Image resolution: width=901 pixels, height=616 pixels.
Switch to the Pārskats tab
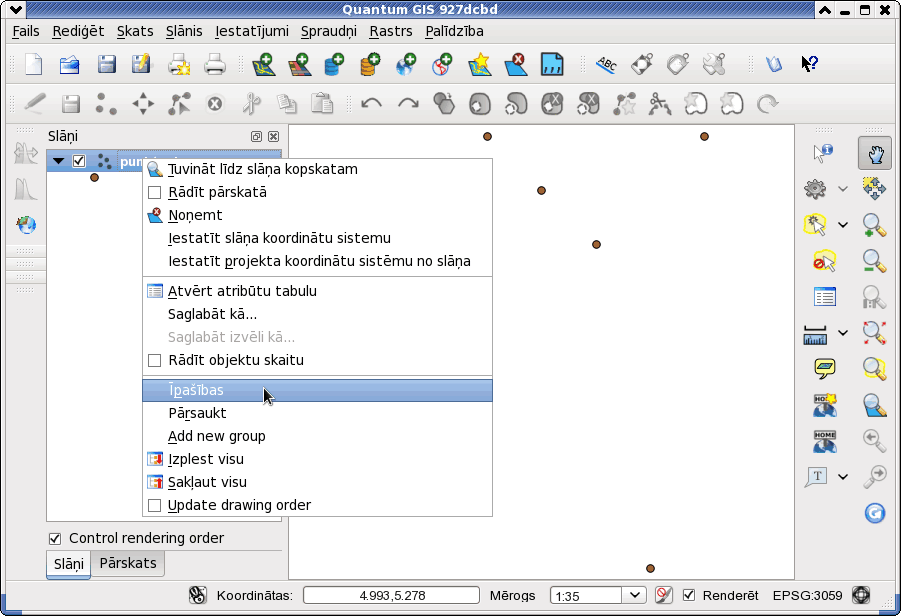click(128, 563)
